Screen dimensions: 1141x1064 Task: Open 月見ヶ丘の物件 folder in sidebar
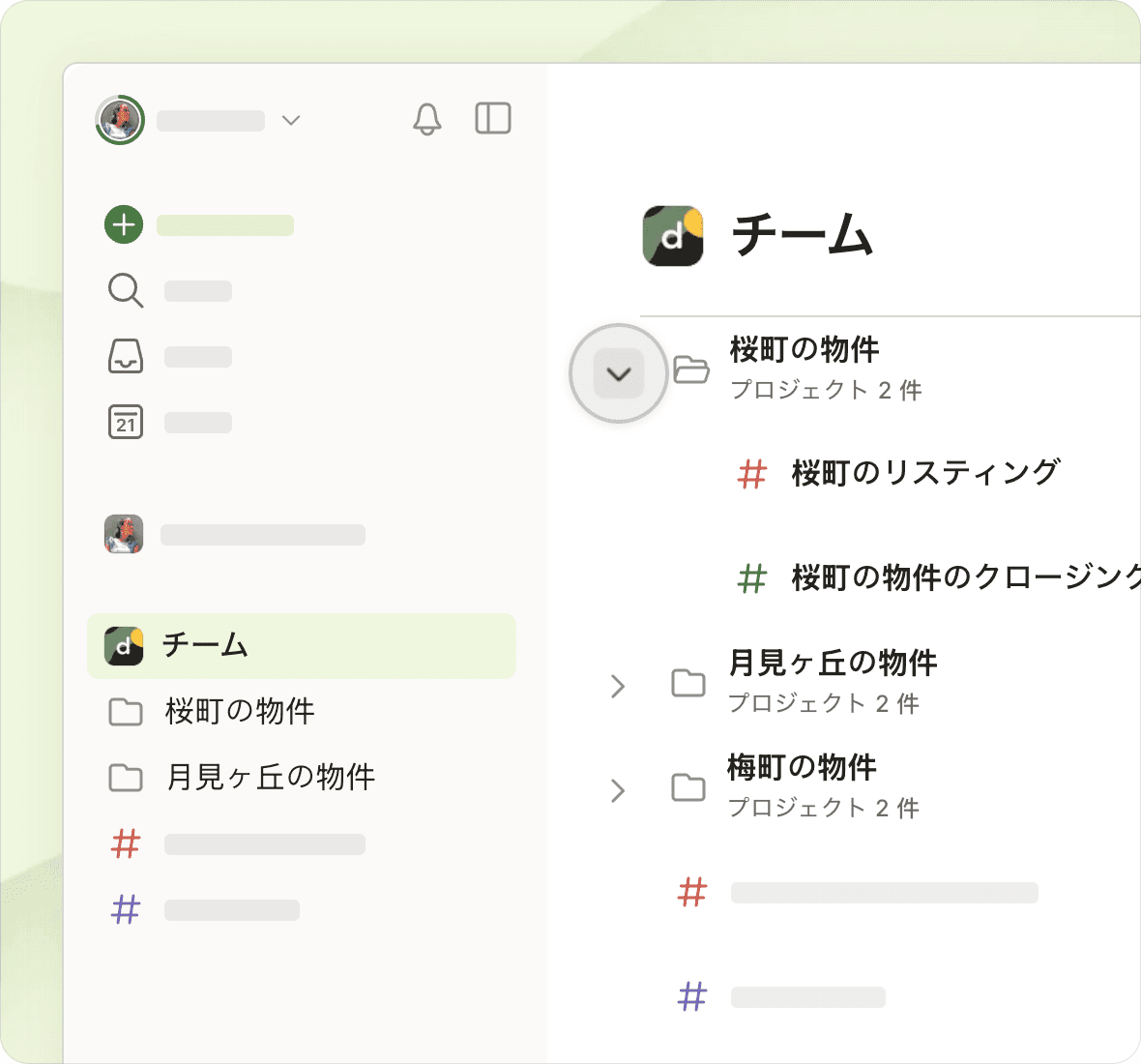(x=270, y=778)
